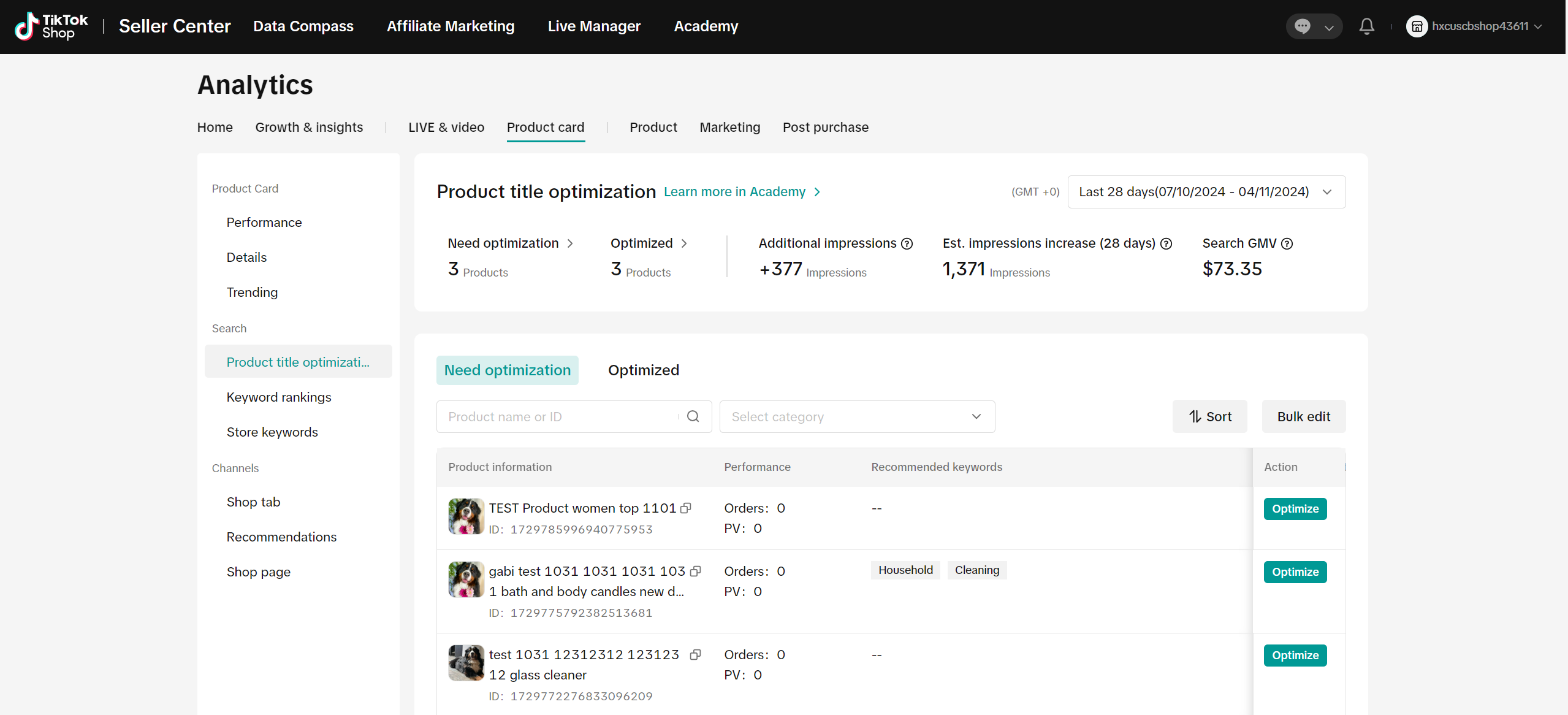Click the Sort button
The height and width of the screenshot is (715, 1568).
[x=1209, y=416]
